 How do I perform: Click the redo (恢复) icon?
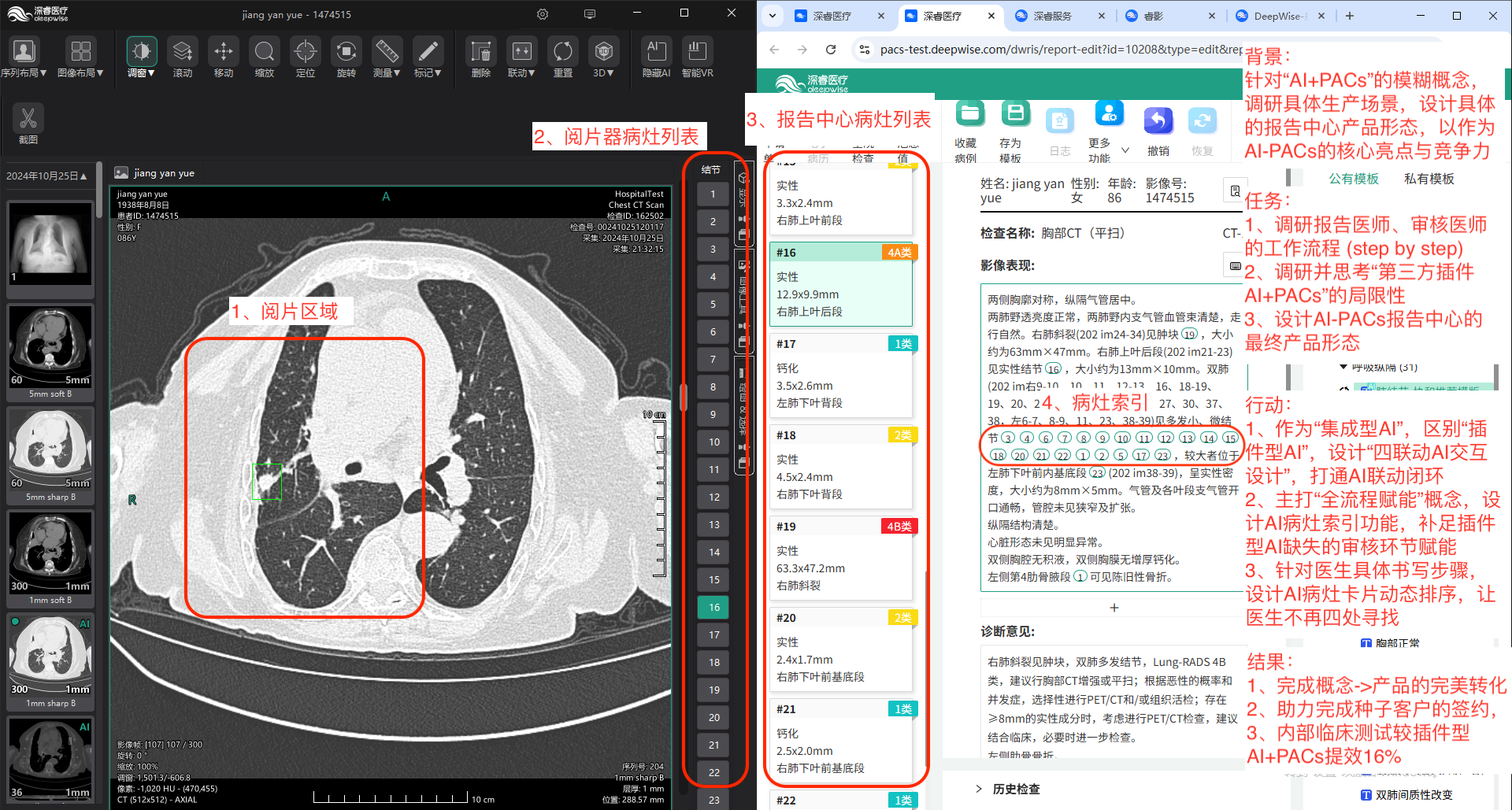[1203, 120]
